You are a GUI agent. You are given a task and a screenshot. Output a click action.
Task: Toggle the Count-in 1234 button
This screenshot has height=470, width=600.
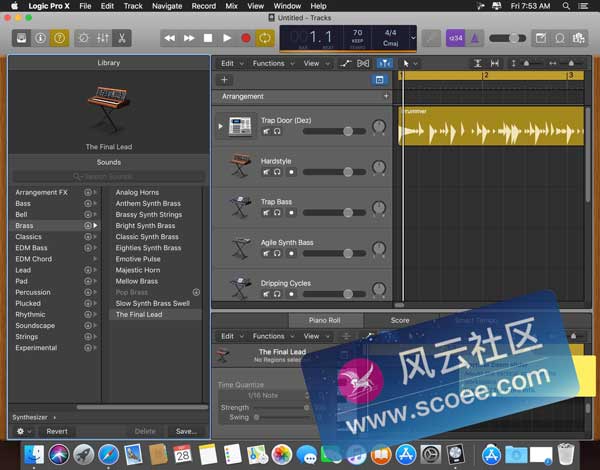[x=455, y=38]
